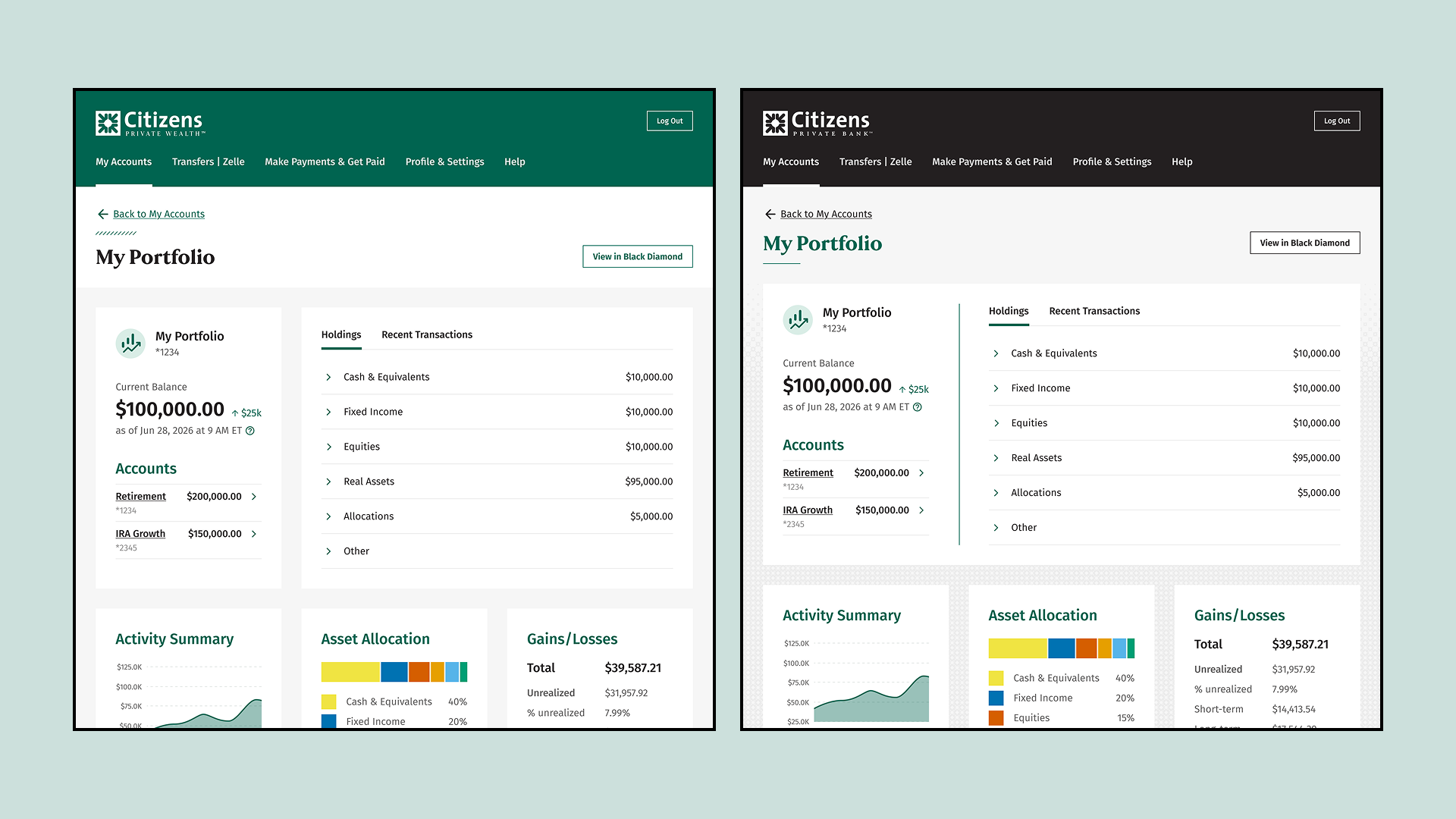Viewport: 1456px width, 819px height.
Task: Expand Cash & Equivalents row in green-header layout
Action: [x=328, y=378]
